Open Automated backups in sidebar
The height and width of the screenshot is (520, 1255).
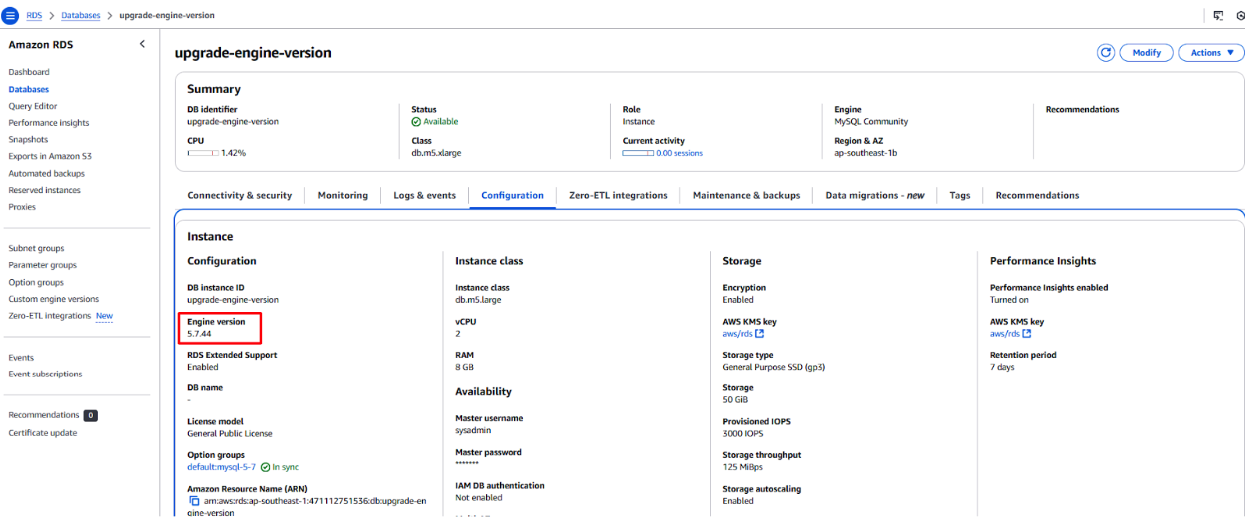[x=47, y=173]
